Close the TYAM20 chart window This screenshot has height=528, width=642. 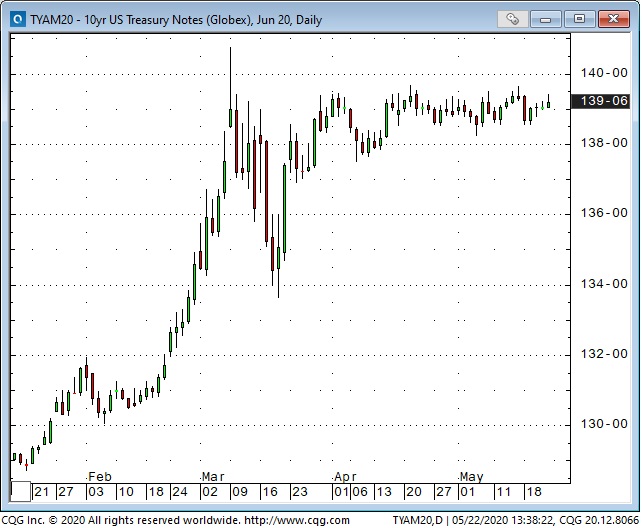[613, 19]
